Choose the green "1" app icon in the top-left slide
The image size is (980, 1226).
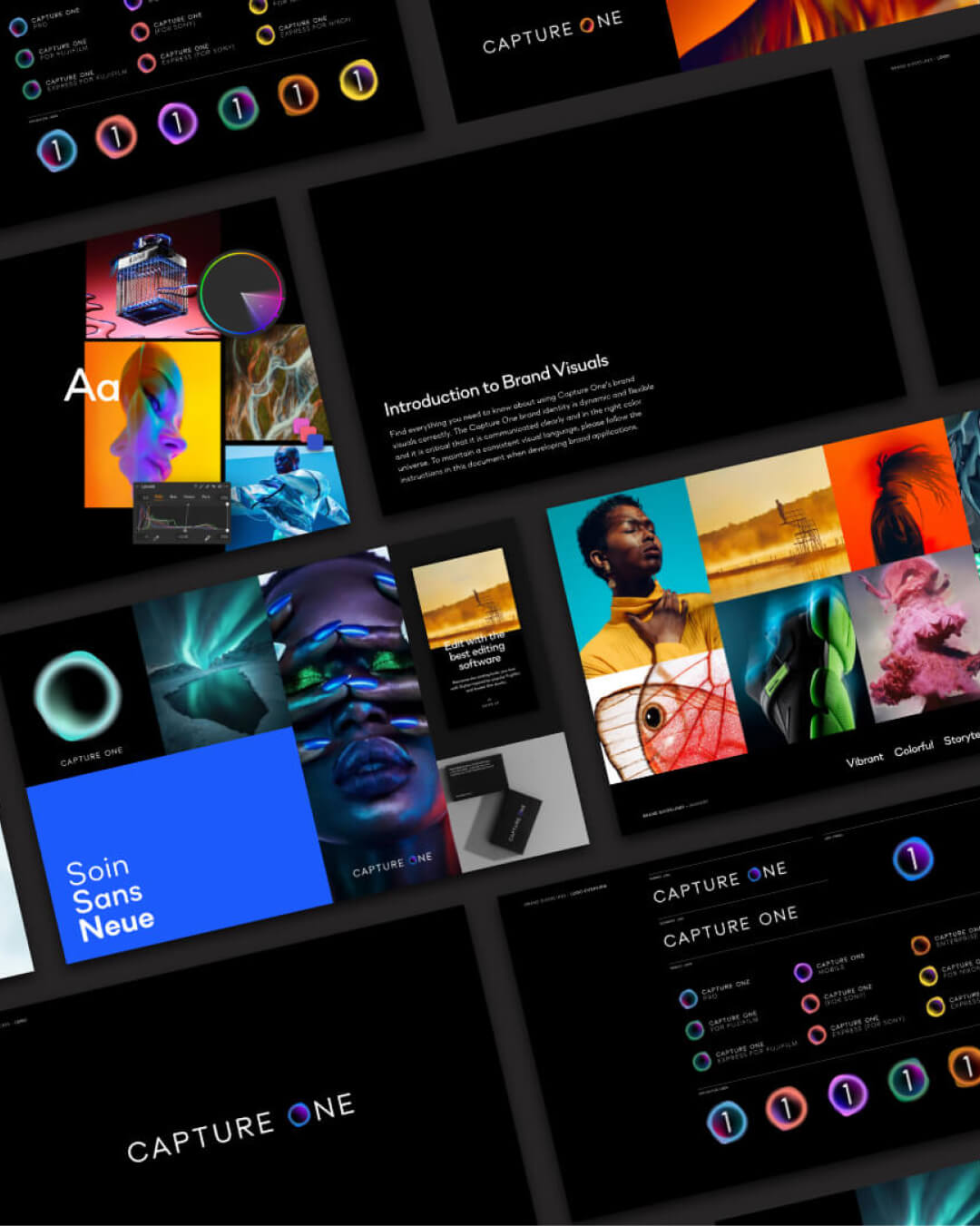click(x=238, y=109)
